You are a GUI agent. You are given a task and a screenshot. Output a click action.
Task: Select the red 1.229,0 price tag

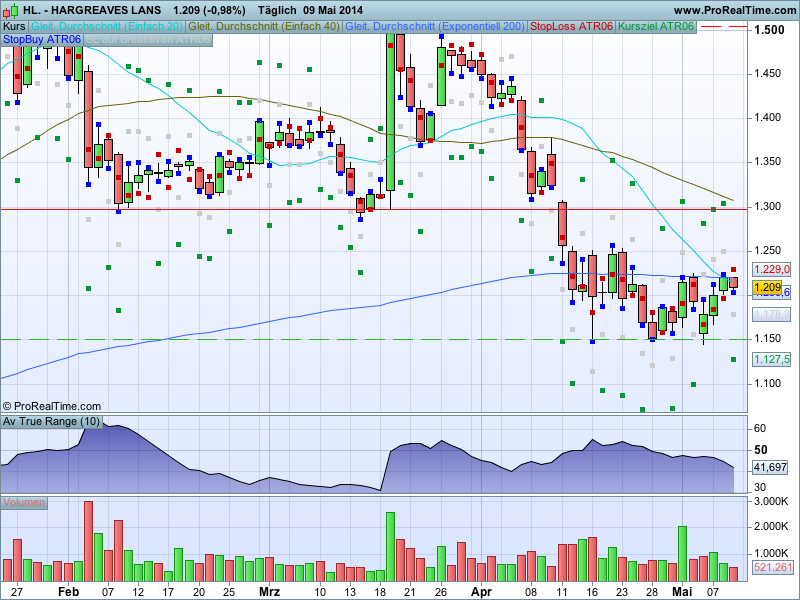tap(771, 269)
